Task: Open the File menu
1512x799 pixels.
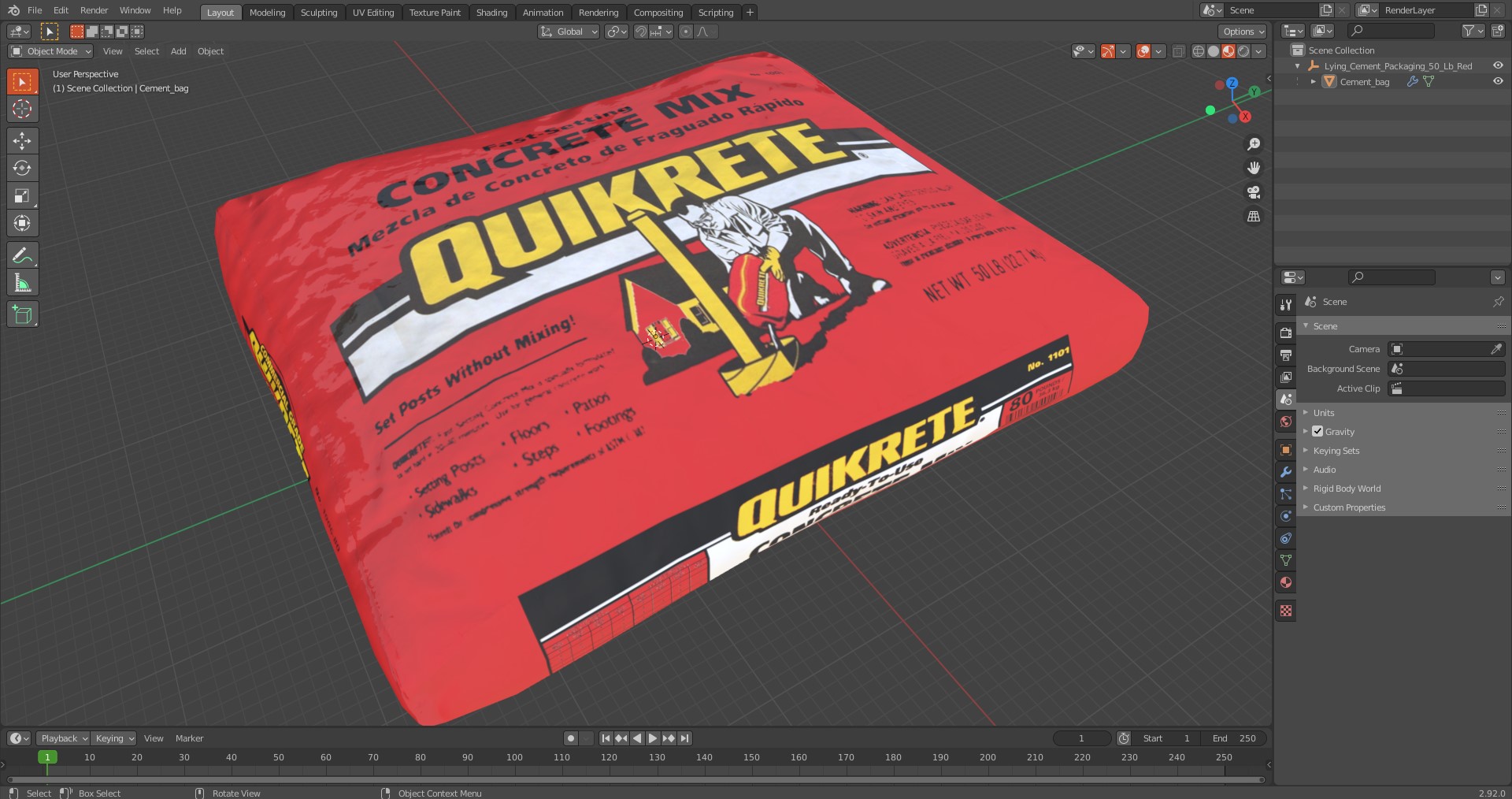Action: tap(35, 10)
